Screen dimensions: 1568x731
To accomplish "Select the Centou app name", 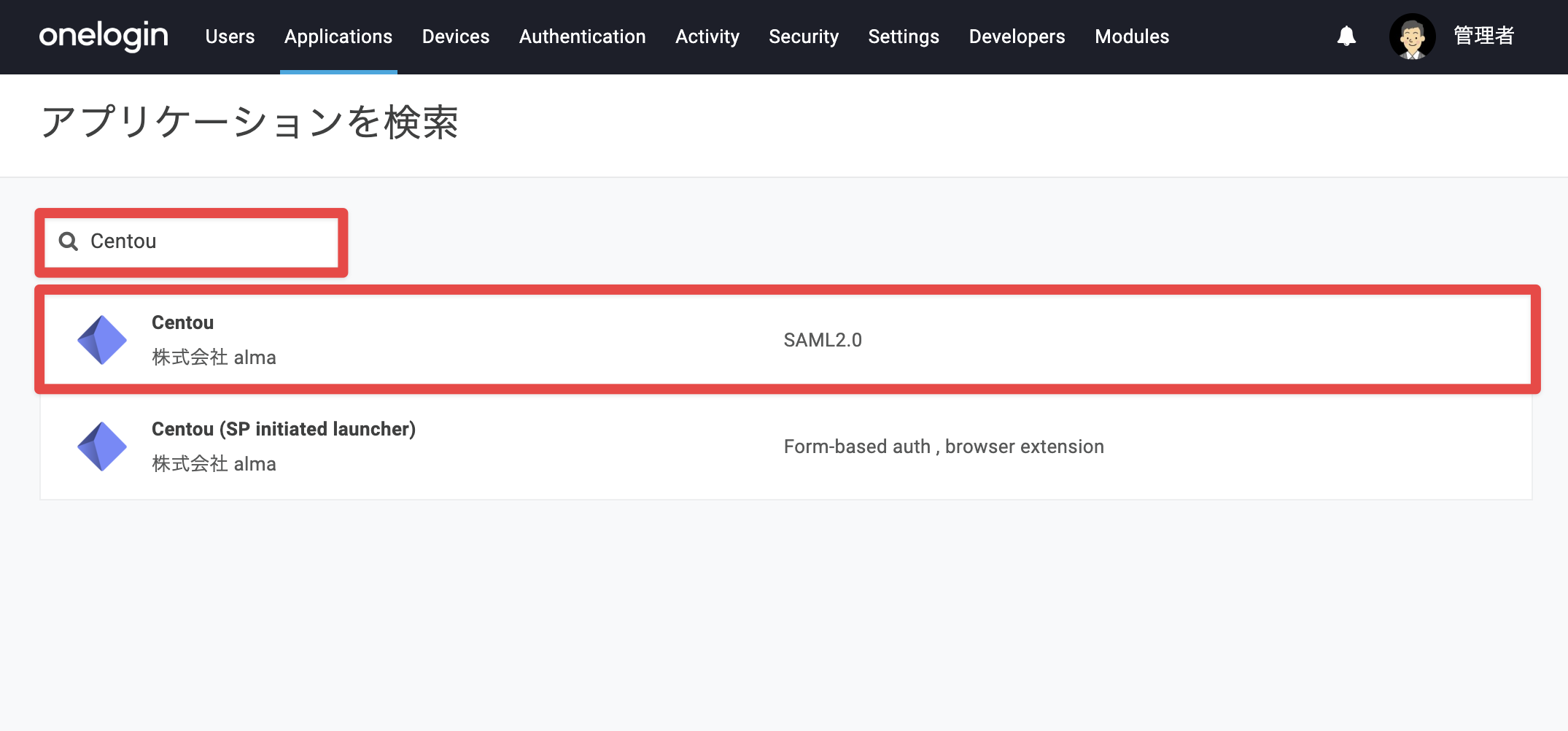I will click(x=182, y=322).
